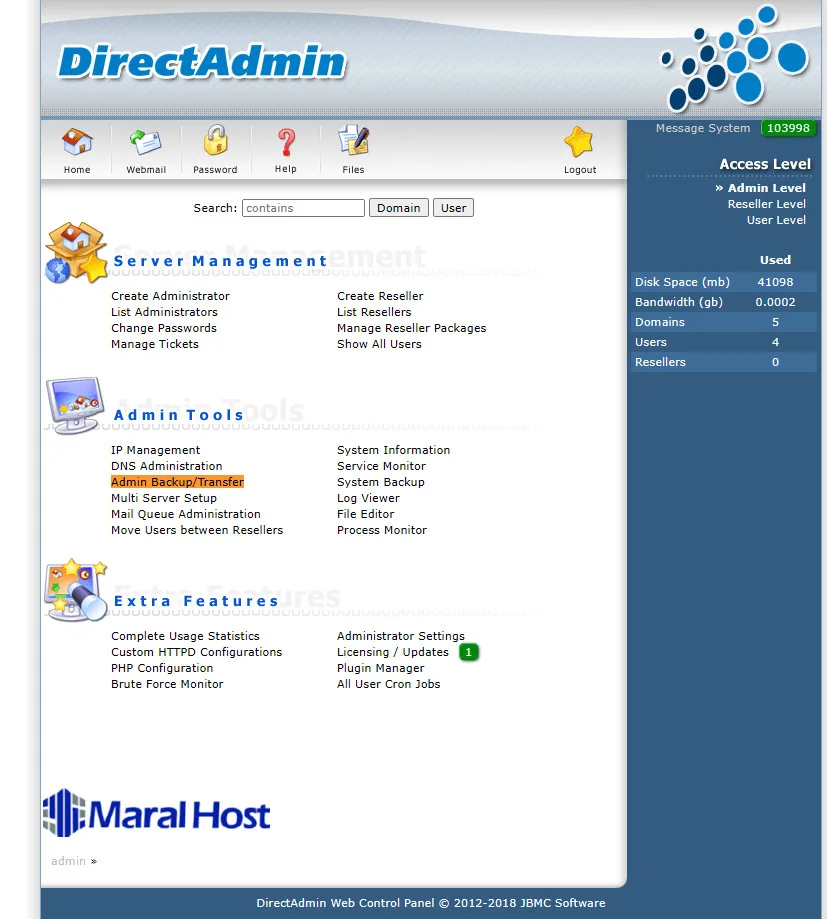Viewport: 827px width, 919px height.
Task: Click the Extra Features icon
Action: point(75,589)
